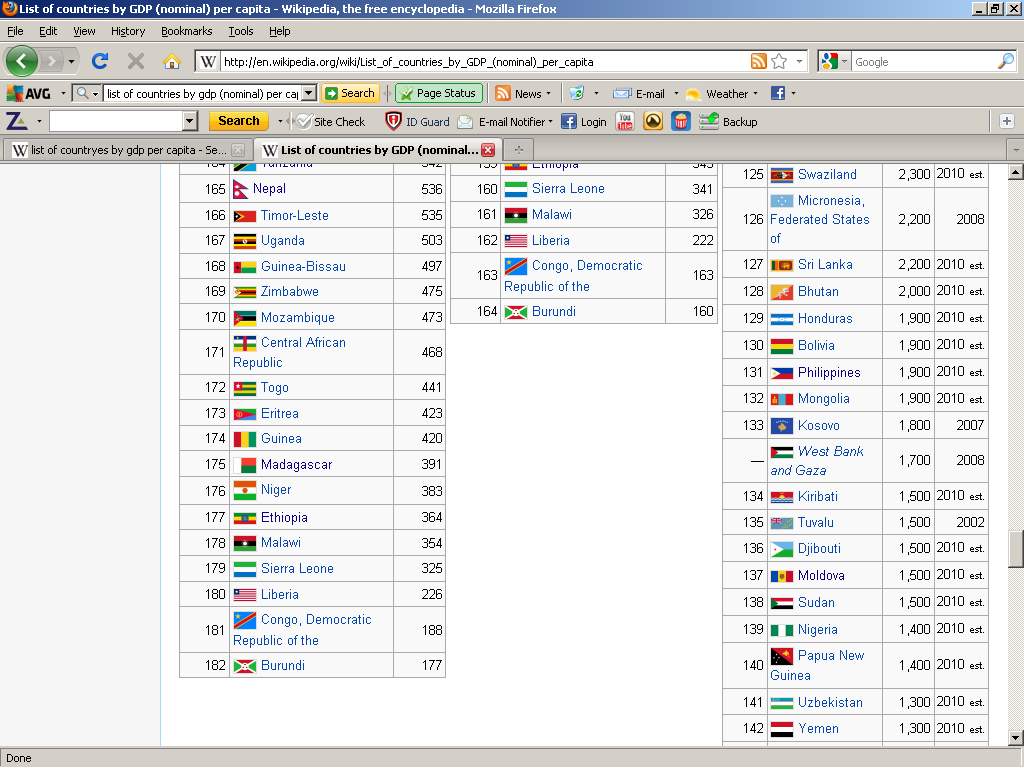Open the History menu
1024x768 pixels.
(x=127, y=31)
